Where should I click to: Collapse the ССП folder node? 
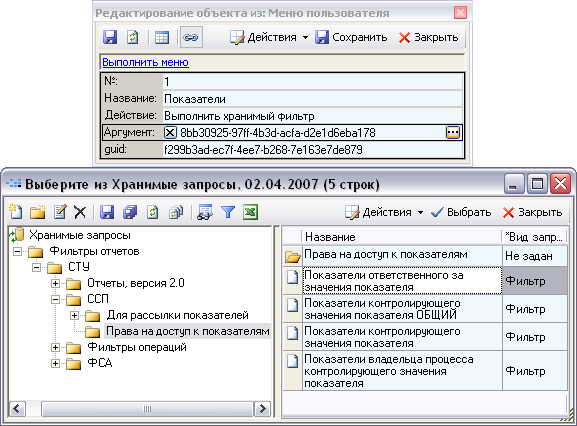pos(55,299)
